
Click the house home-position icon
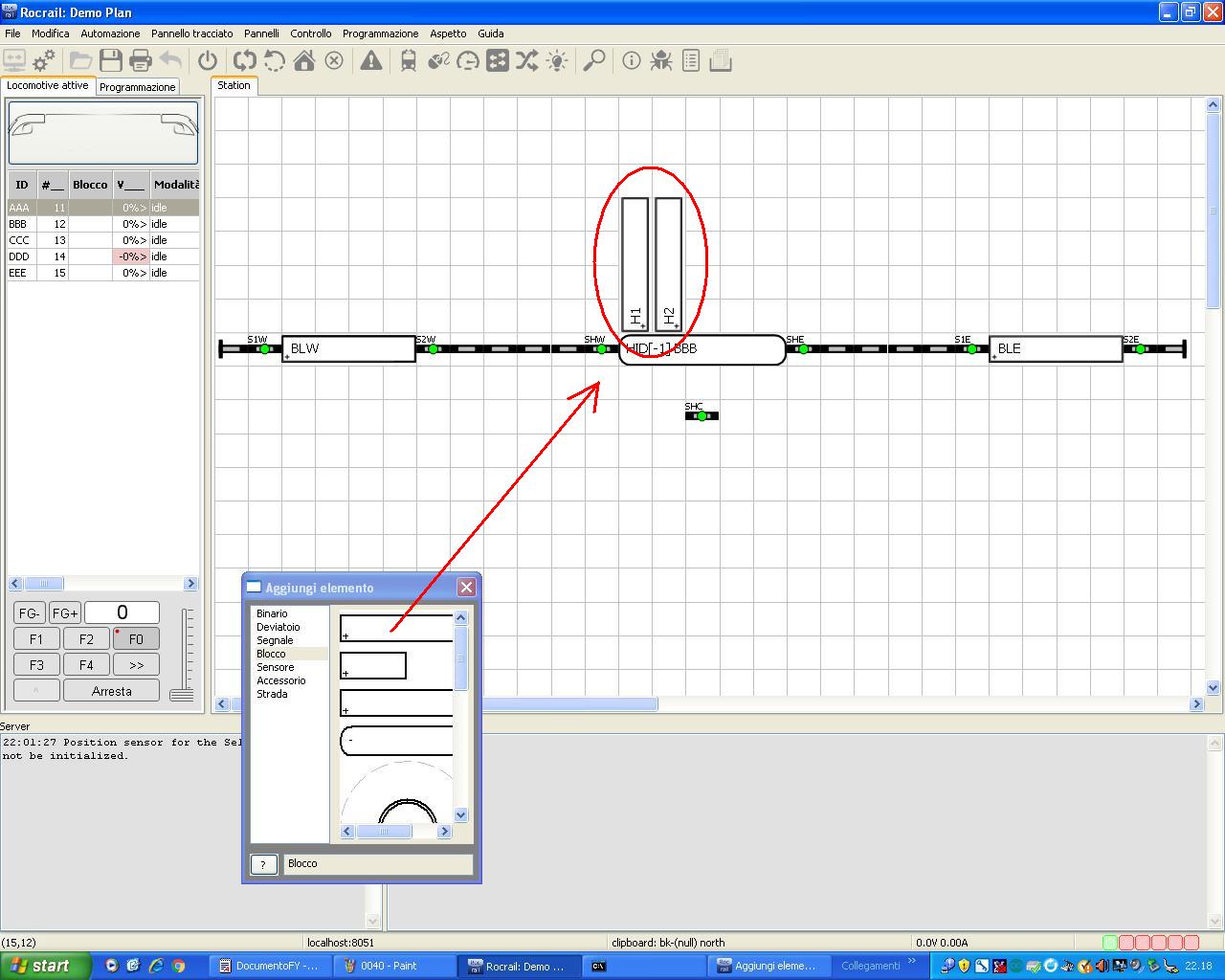point(304,61)
